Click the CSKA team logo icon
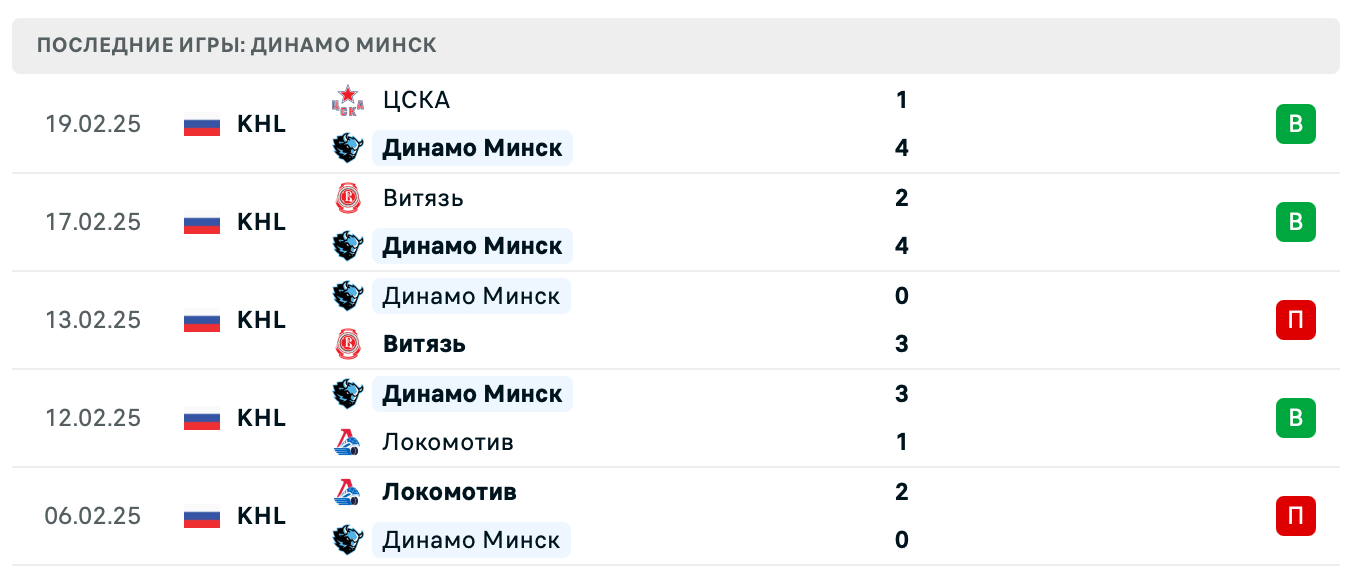Viewport: 1358px width, 586px height. [347, 100]
